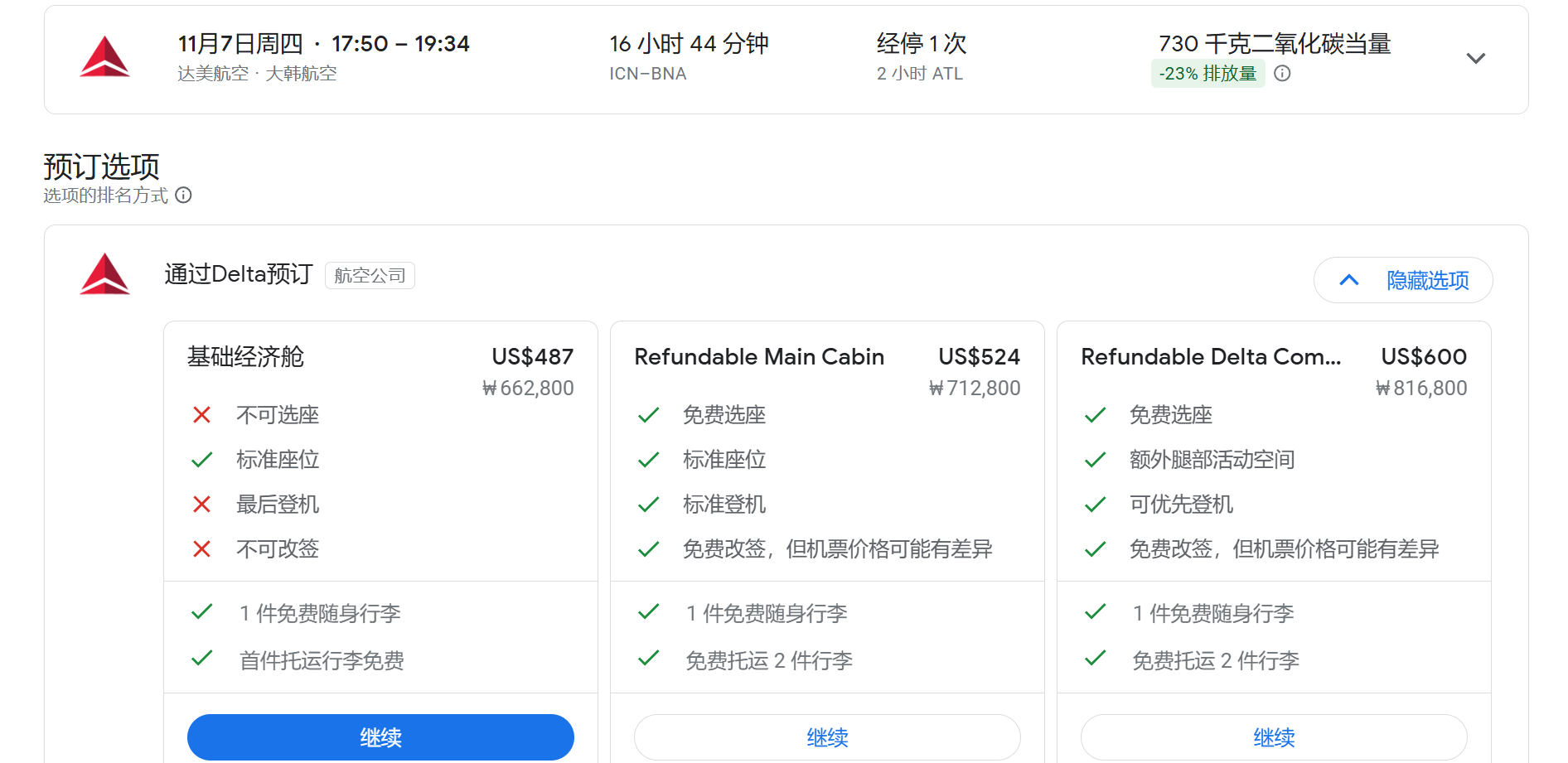Continue with 基础经济舱 fare

tap(380, 737)
